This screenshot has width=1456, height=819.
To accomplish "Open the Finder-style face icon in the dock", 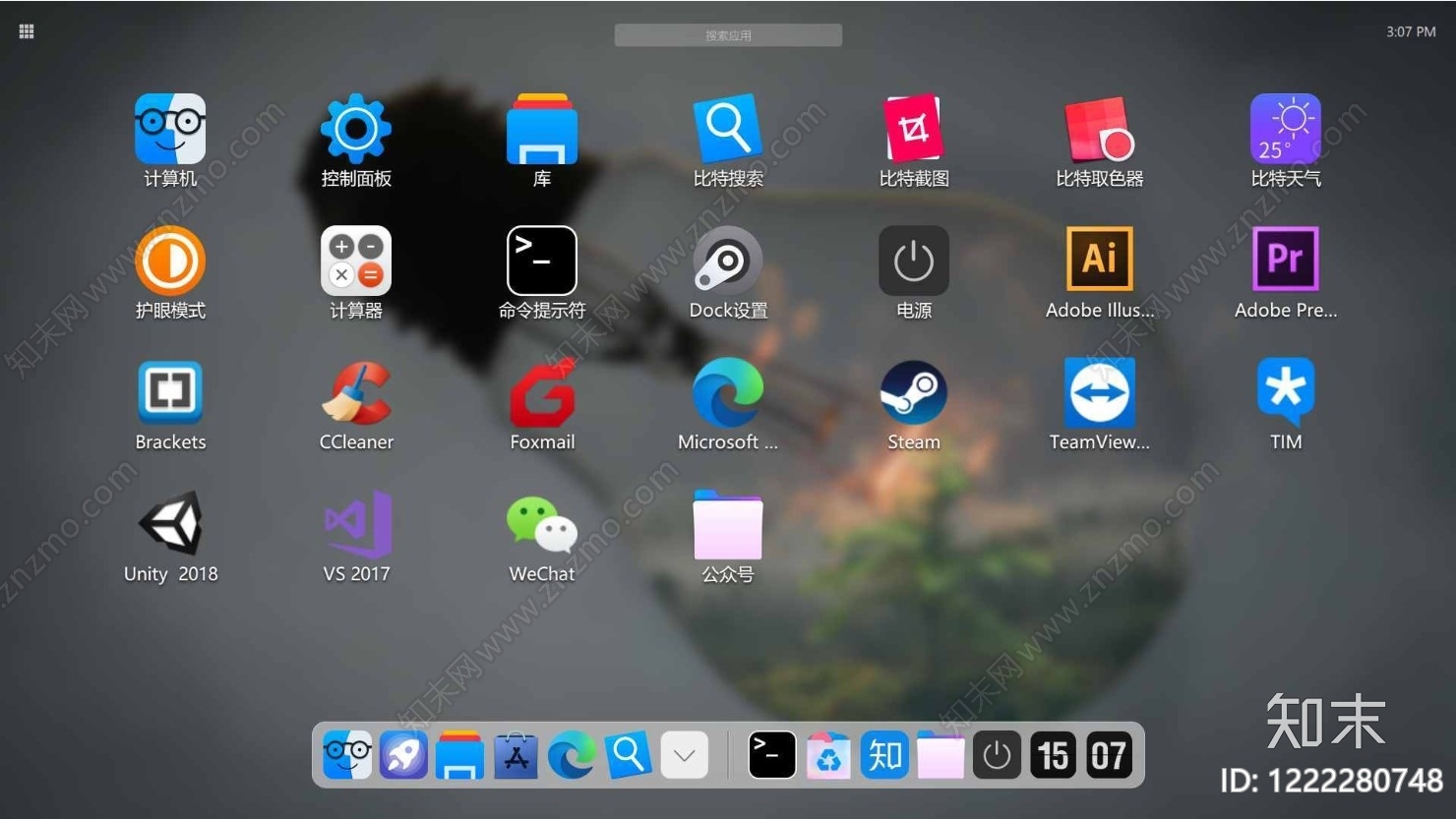I will click(x=348, y=755).
